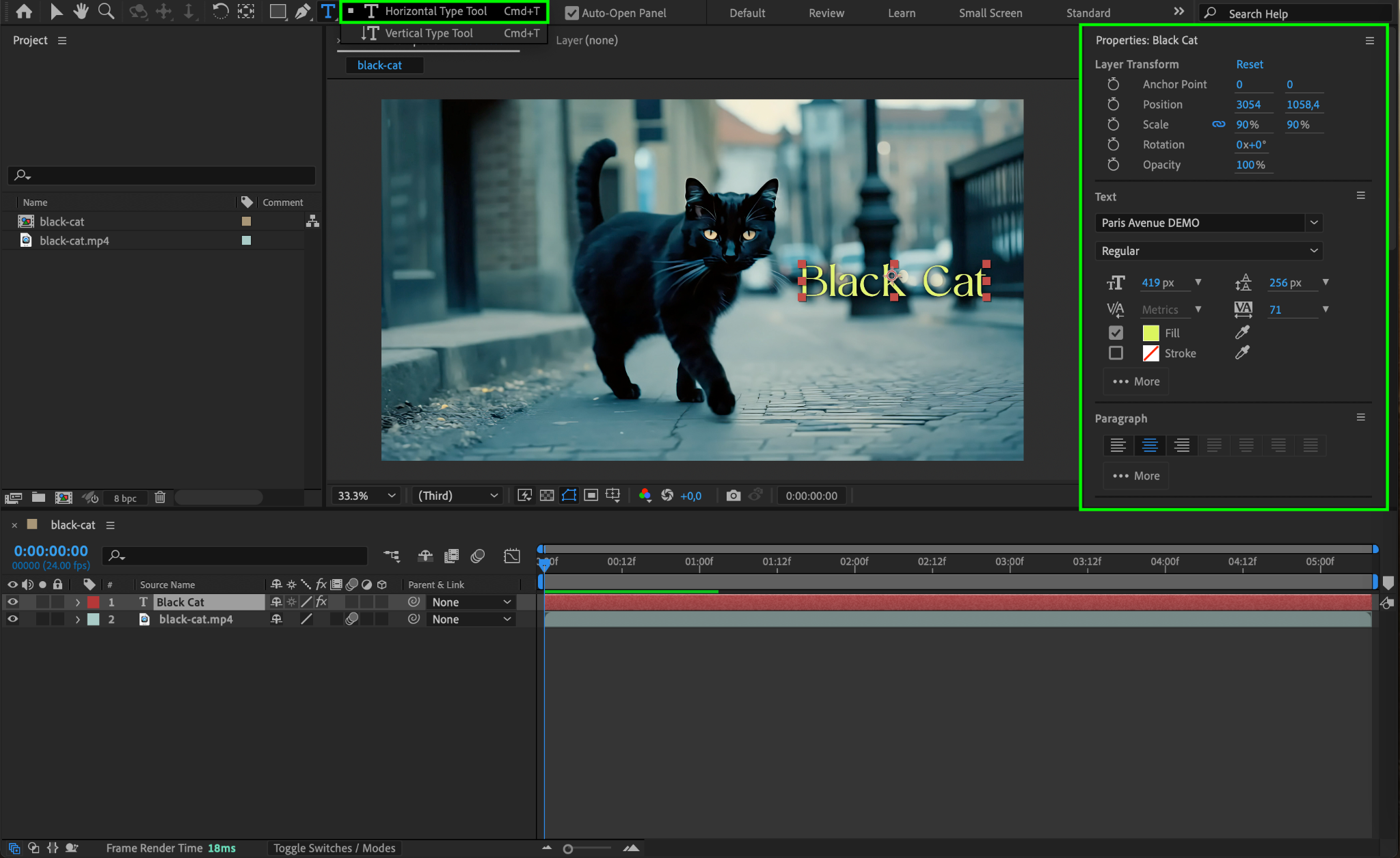Image resolution: width=1400 pixels, height=858 pixels.
Task: Take a snapshot with camera icon
Action: point(733,496)
